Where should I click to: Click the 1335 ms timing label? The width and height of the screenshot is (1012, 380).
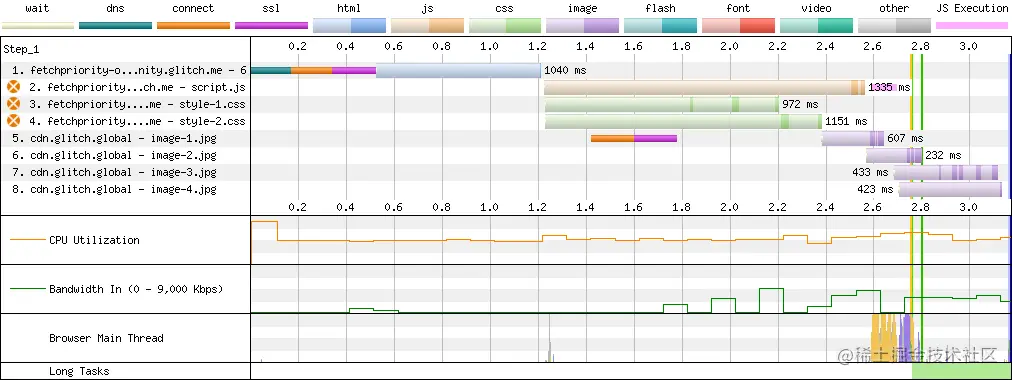[x=889, y=87]
